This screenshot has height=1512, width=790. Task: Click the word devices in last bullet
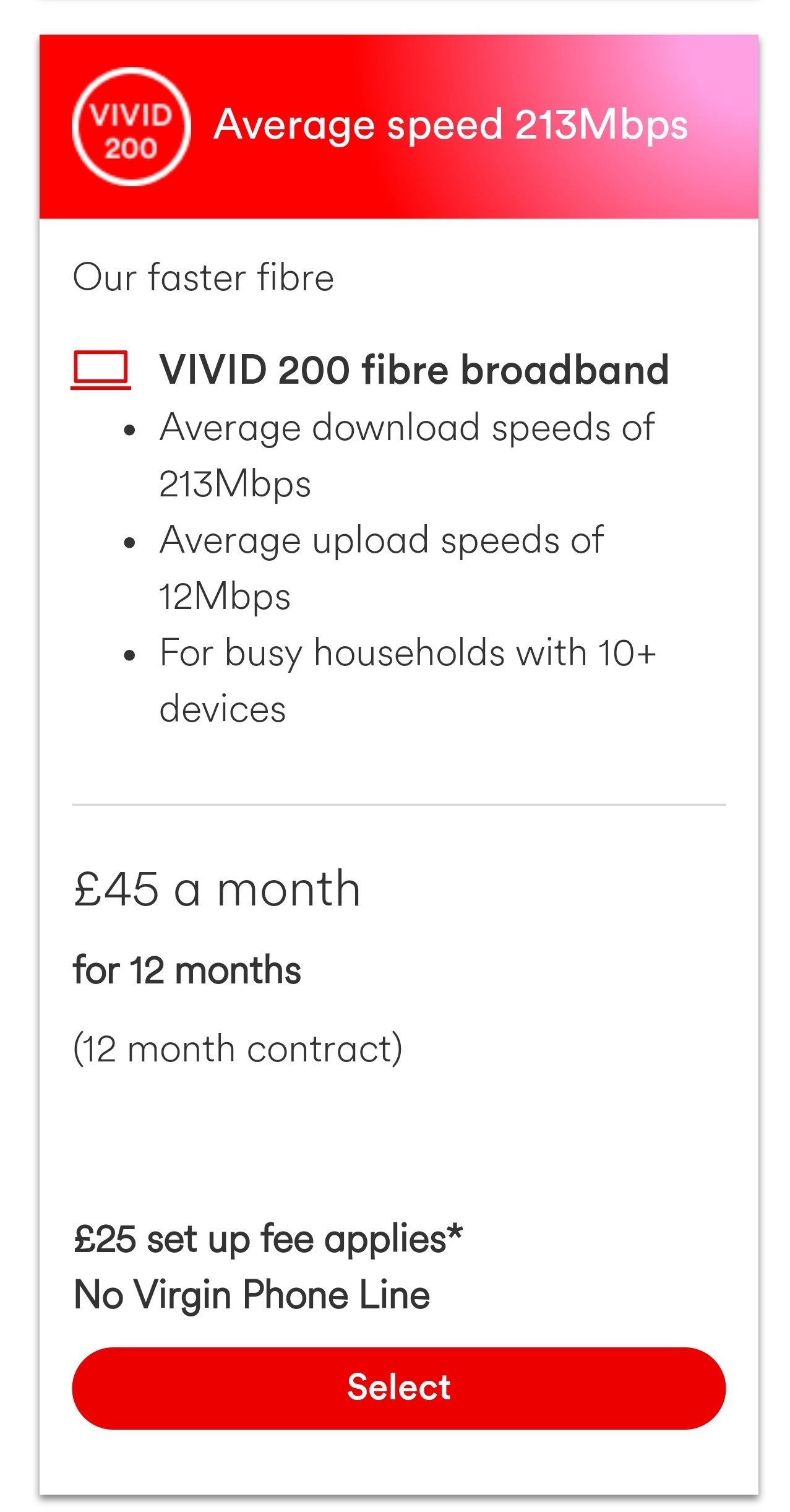coord(223,709)
